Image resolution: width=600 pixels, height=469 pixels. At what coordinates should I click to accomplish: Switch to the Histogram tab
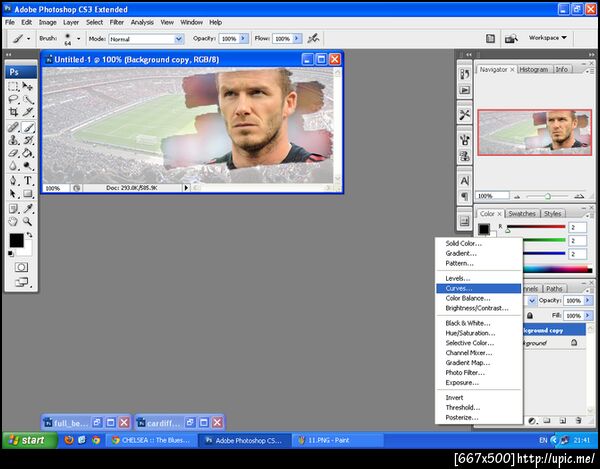click(x=534, y=69)
